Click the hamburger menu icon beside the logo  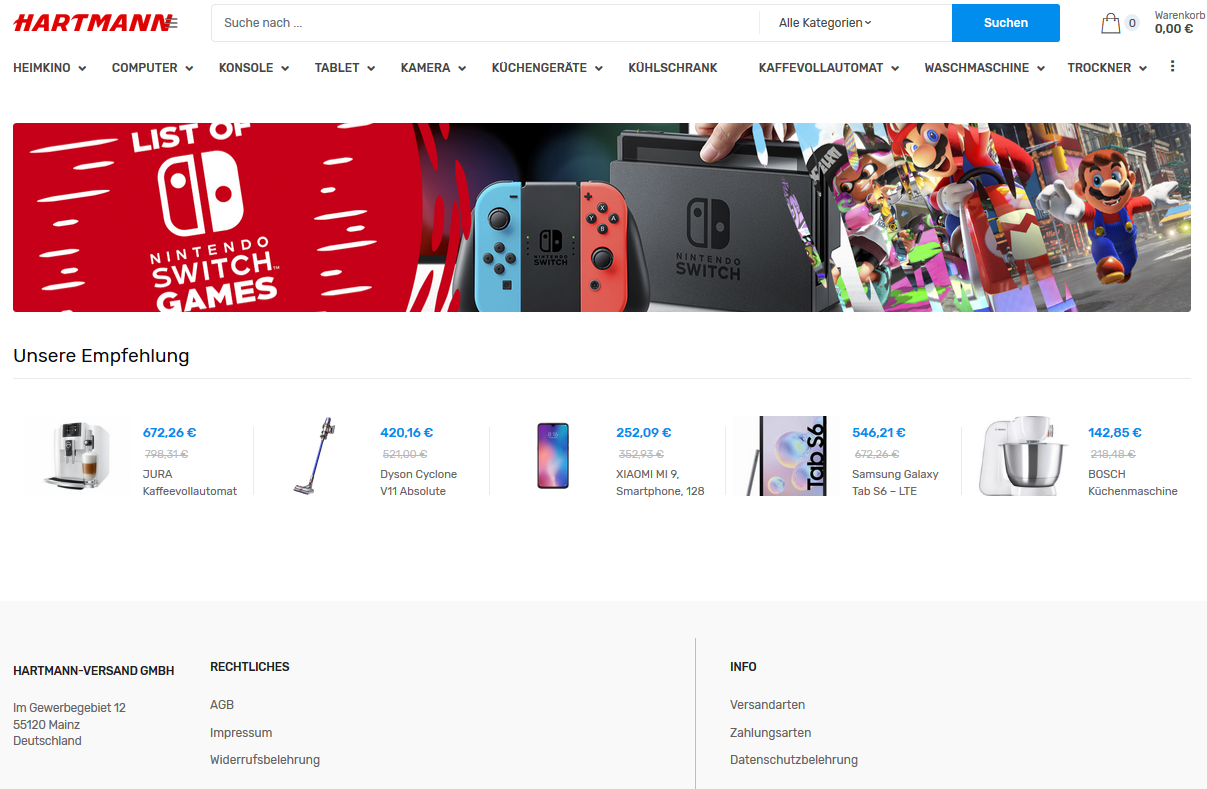(172, 23)
